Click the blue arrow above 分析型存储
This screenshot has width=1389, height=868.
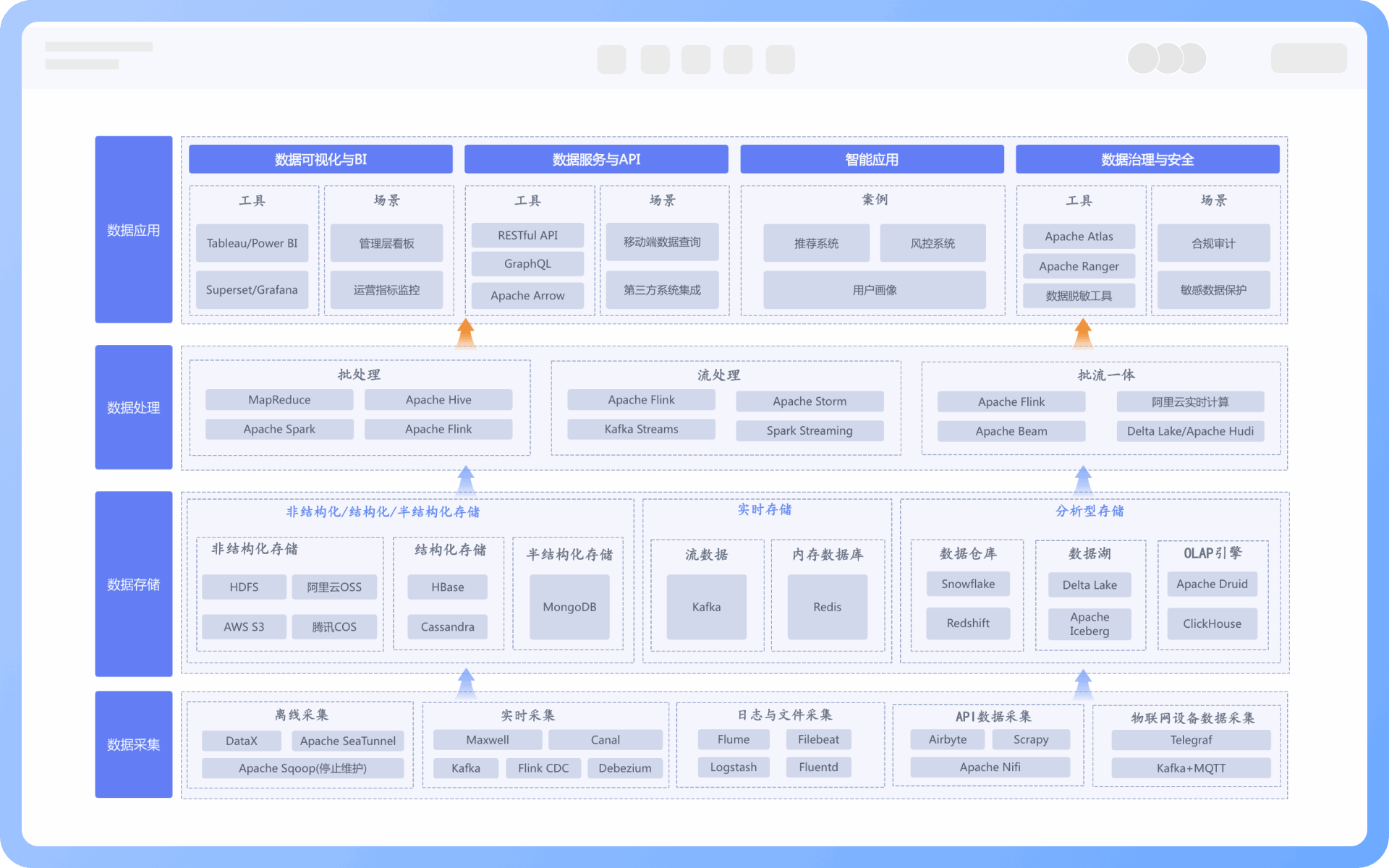point(1083,480)
